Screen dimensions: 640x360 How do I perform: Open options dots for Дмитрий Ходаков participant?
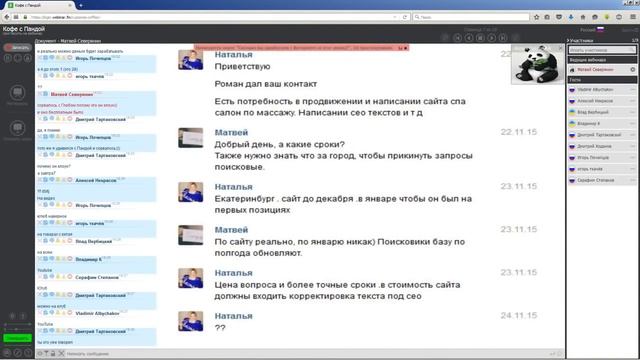point(633,146)
